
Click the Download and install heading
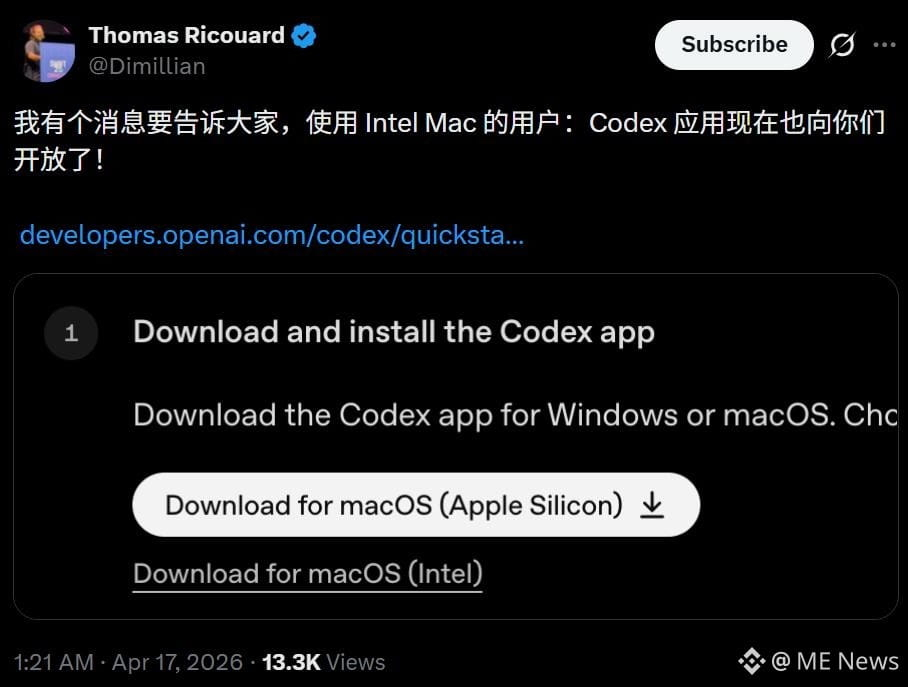point(394,332)
